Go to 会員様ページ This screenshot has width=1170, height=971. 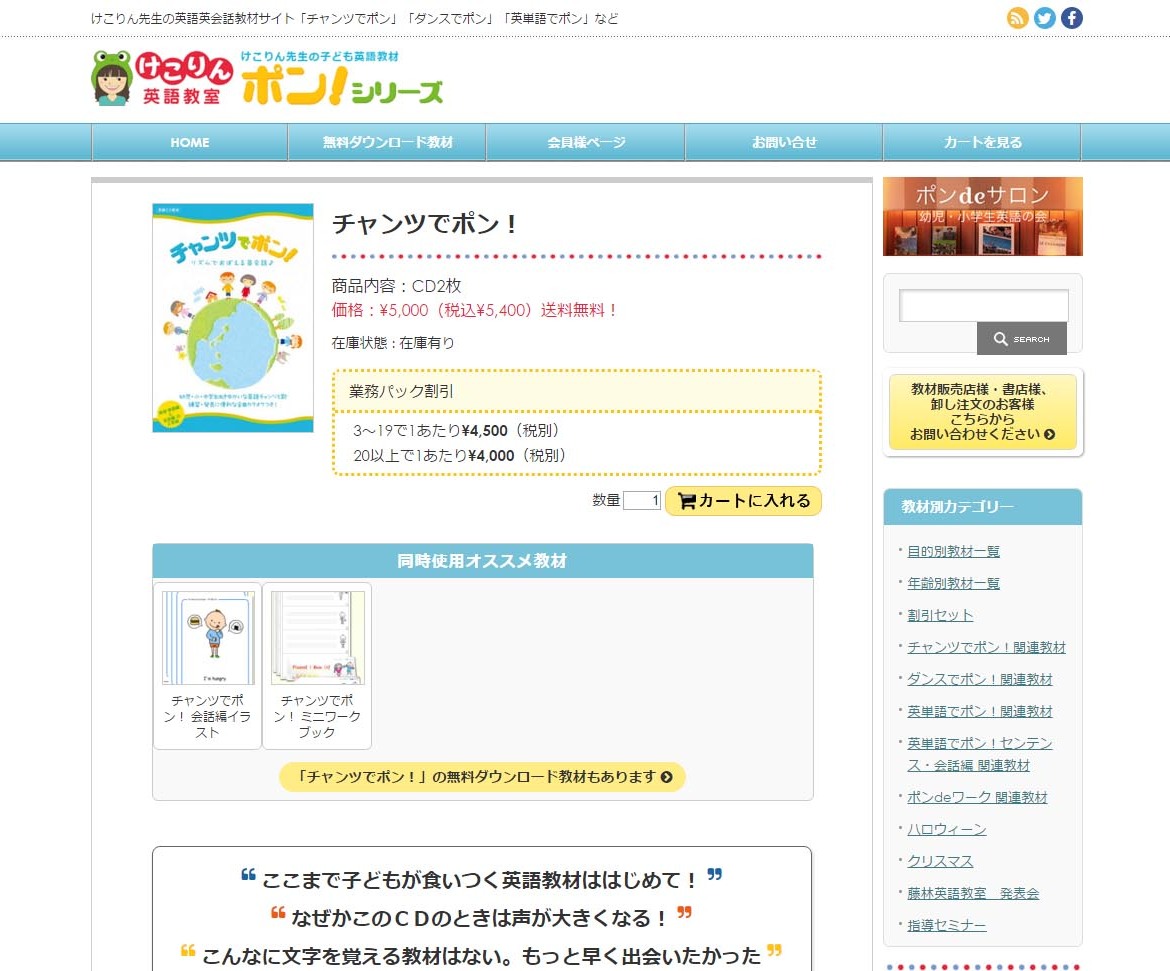585,142
